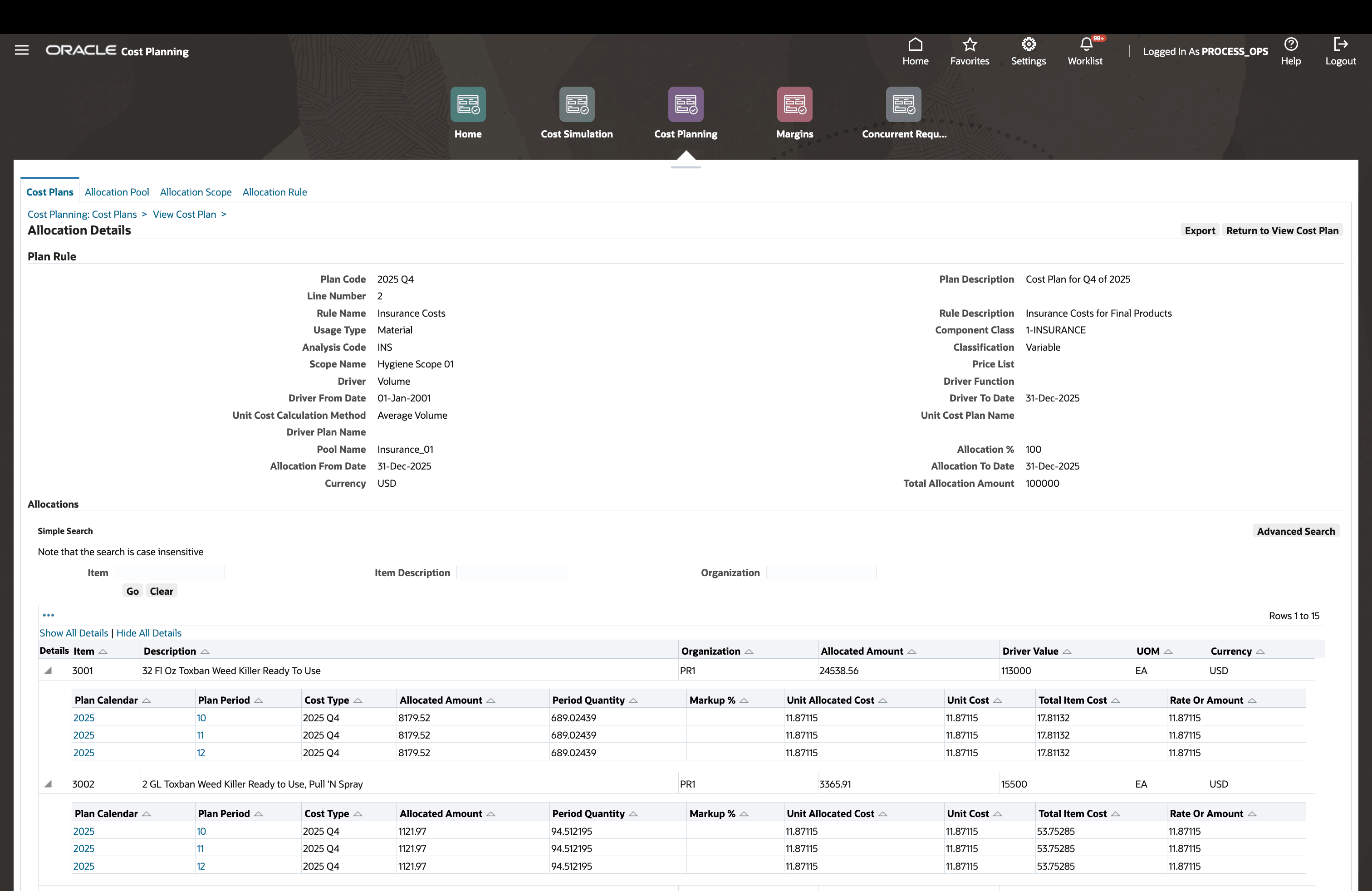The image size is (1372, 891).
Task: Click the Item Description search field
Action: 511,572
